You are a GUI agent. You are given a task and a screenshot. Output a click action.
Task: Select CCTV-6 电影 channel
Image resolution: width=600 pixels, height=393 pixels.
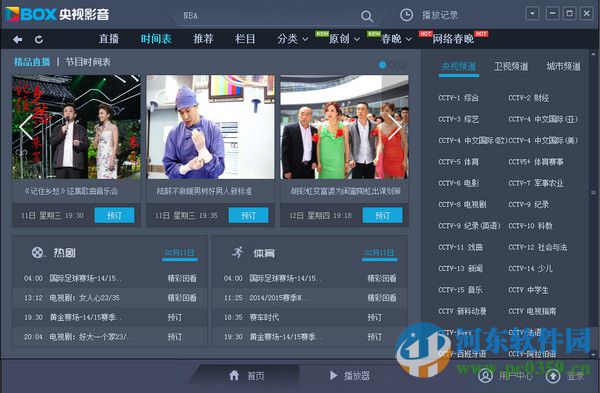point(458,183)
